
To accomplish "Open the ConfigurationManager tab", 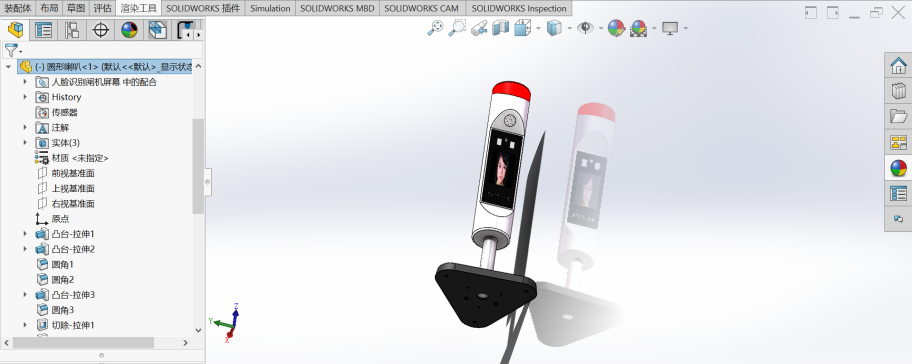I will pyautogui.click(x=72, y=30).
